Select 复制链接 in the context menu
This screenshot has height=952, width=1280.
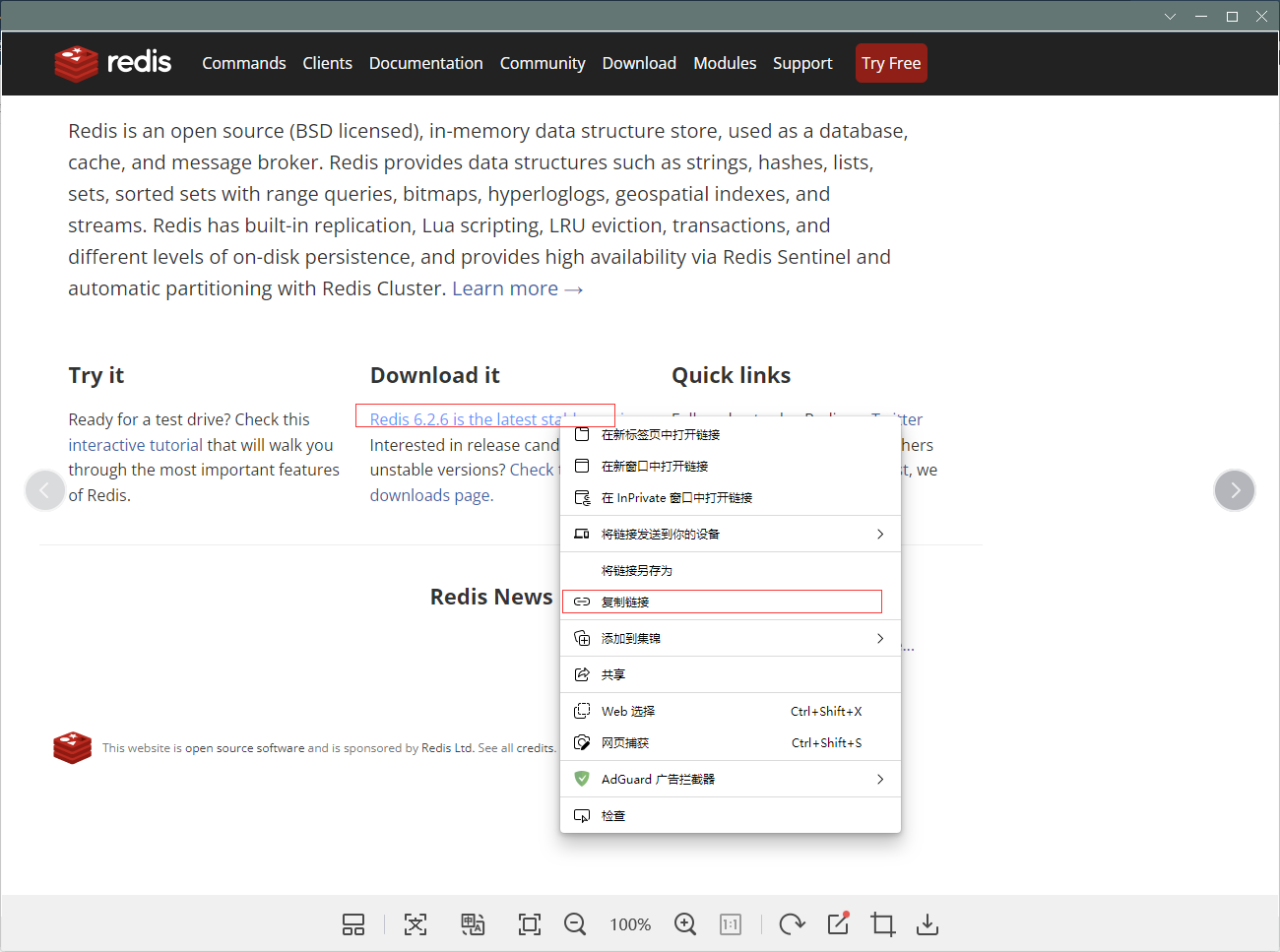tap(731, 602)
